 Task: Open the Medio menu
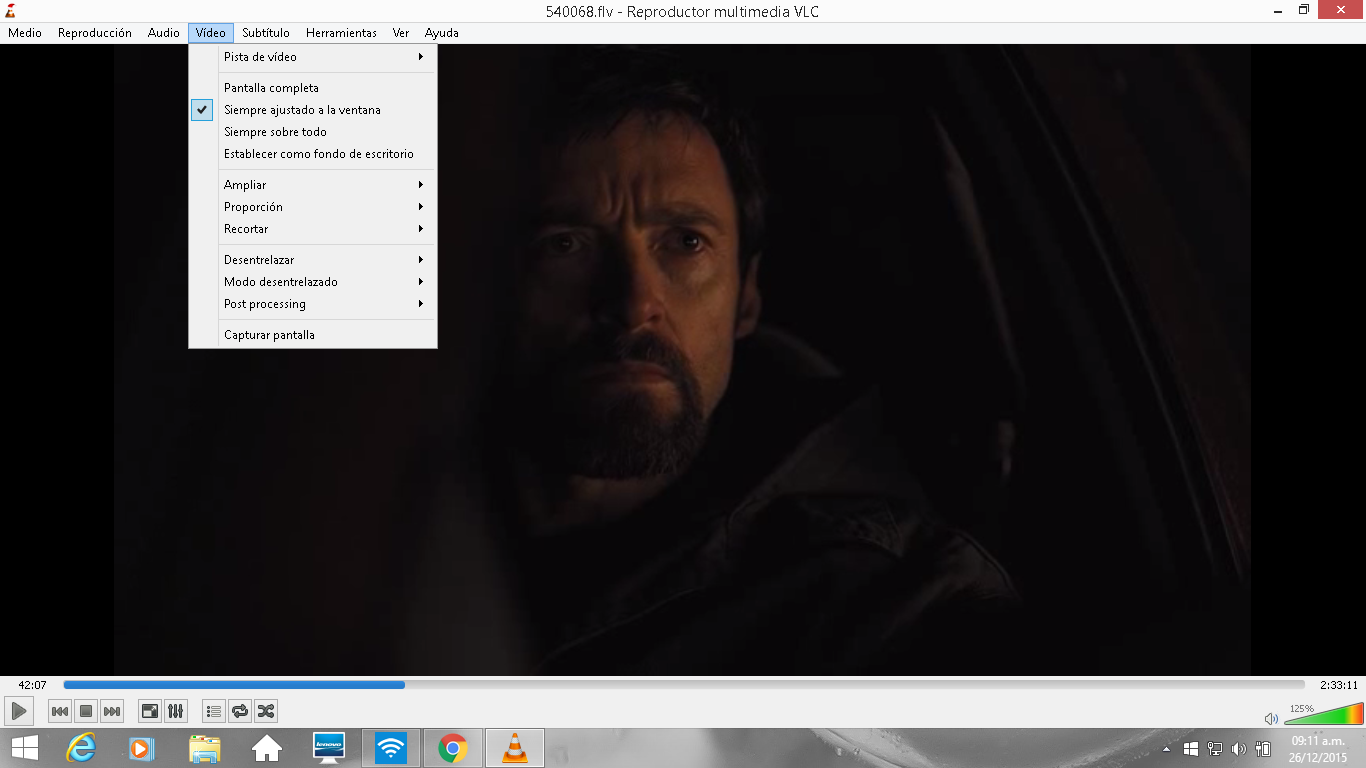click(25, 33)
